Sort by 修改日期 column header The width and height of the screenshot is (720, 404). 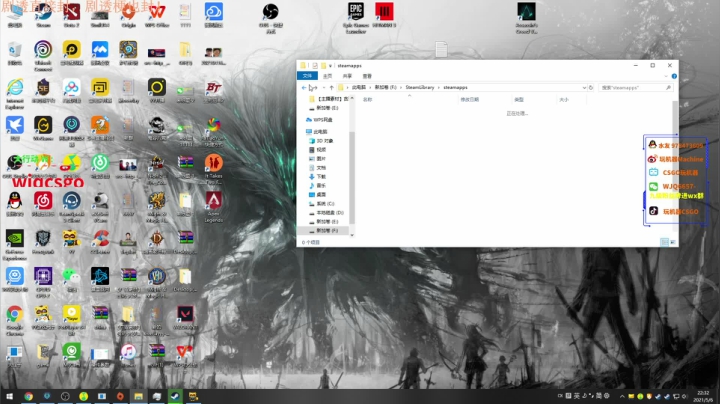pyautogui.click(x=470, y=100)
